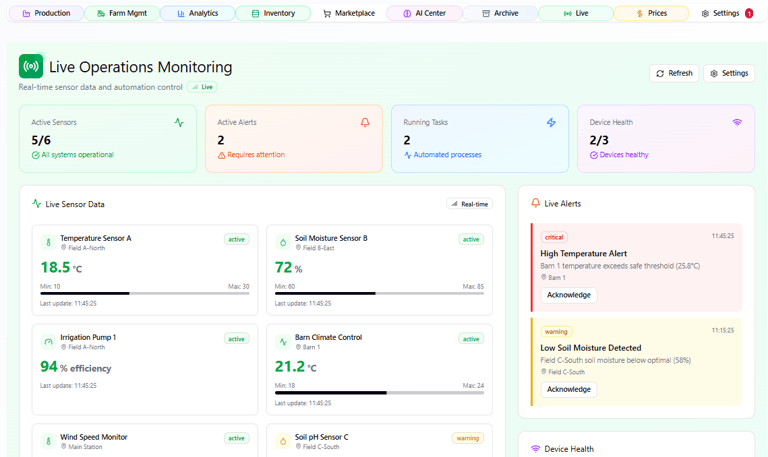Click the Active Alerts bell icon
This screenshot has height=457, width=768.
click(365, 122)
